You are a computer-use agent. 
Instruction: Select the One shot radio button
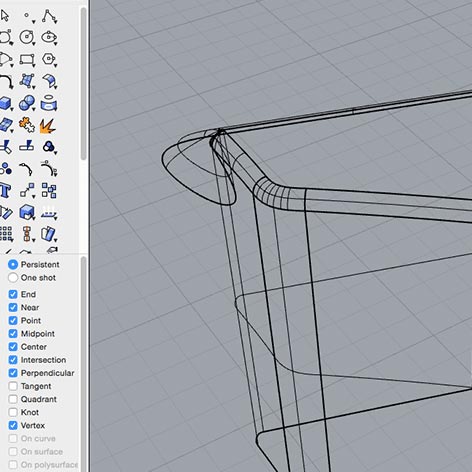(13, 278)
